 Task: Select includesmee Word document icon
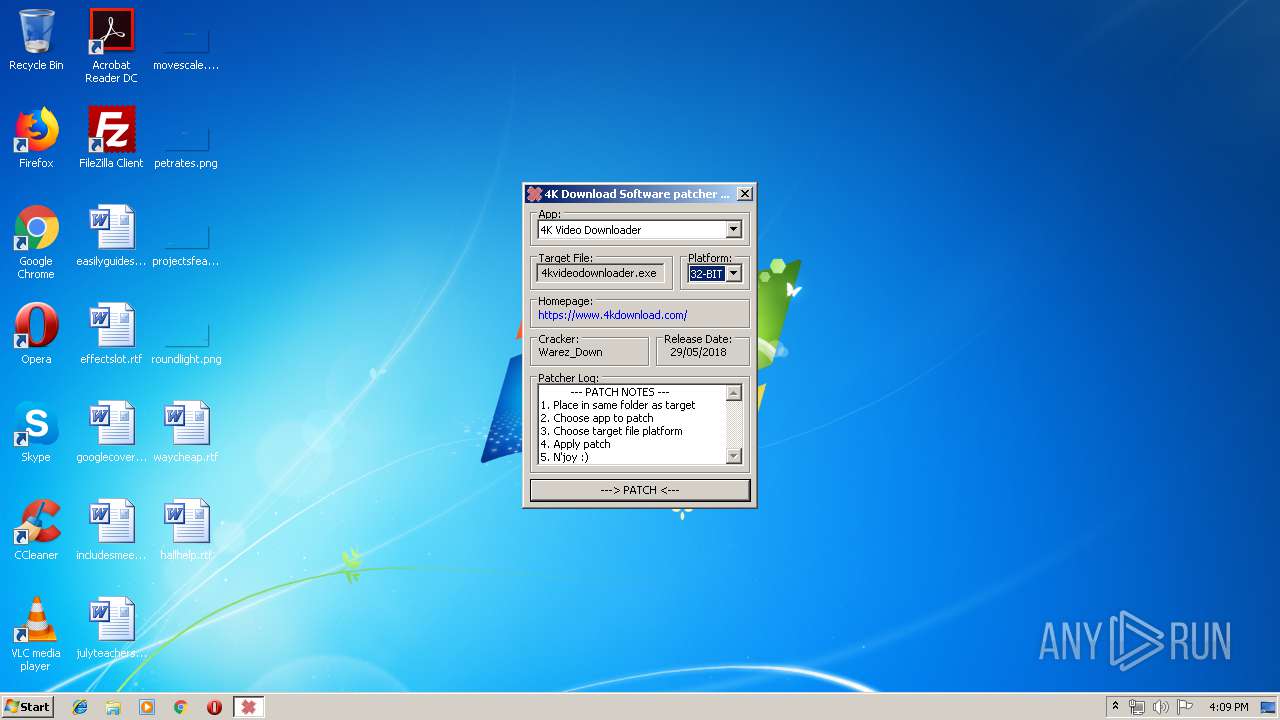[111, 530]
